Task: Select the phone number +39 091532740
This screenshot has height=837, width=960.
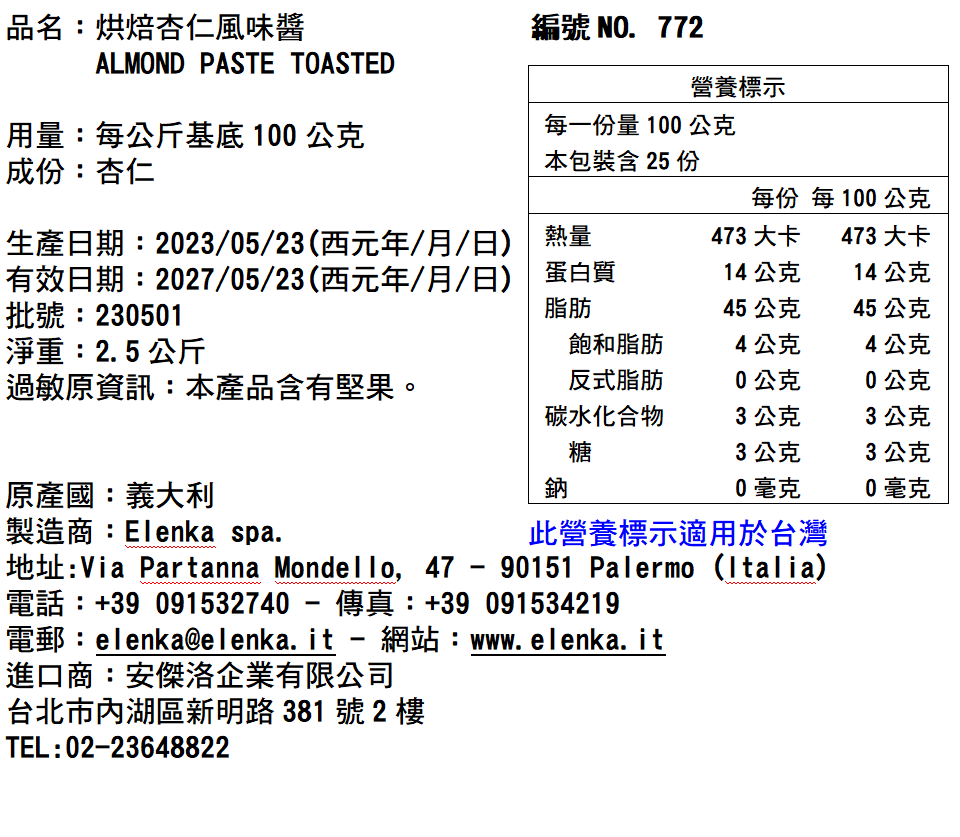Action: (192, 604)
